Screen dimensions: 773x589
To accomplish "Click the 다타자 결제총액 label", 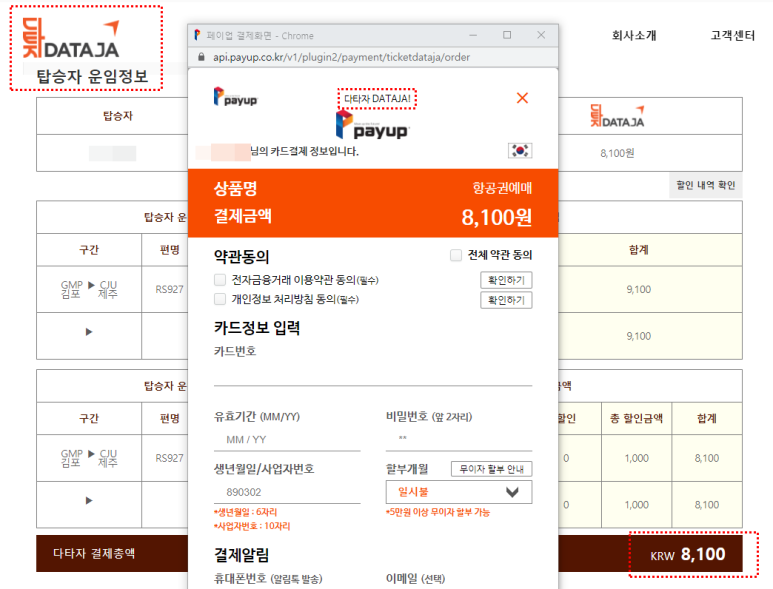I will pos(94,554).
